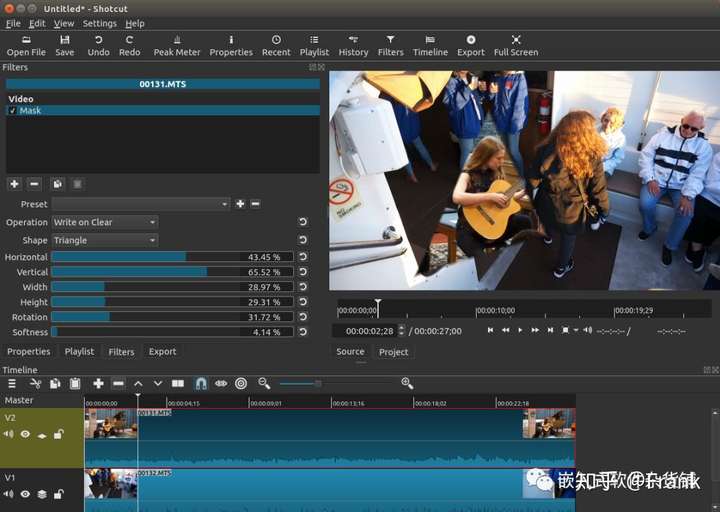Toggle timeline snapping magnet icon
Screen dimensions: 720x512
(x=200, y=383)
